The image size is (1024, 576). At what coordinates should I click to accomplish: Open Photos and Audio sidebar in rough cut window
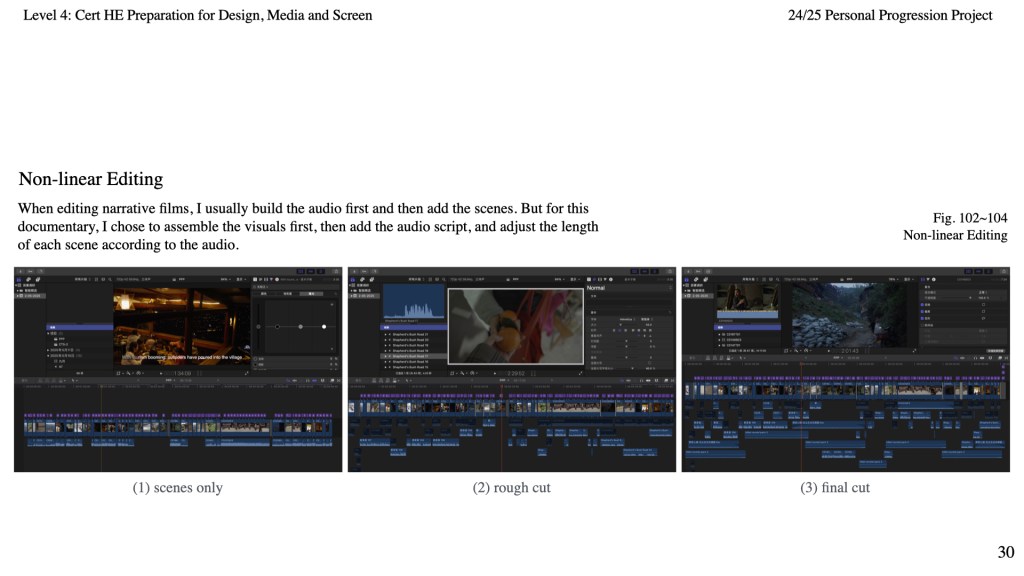[x=360, y=279]
